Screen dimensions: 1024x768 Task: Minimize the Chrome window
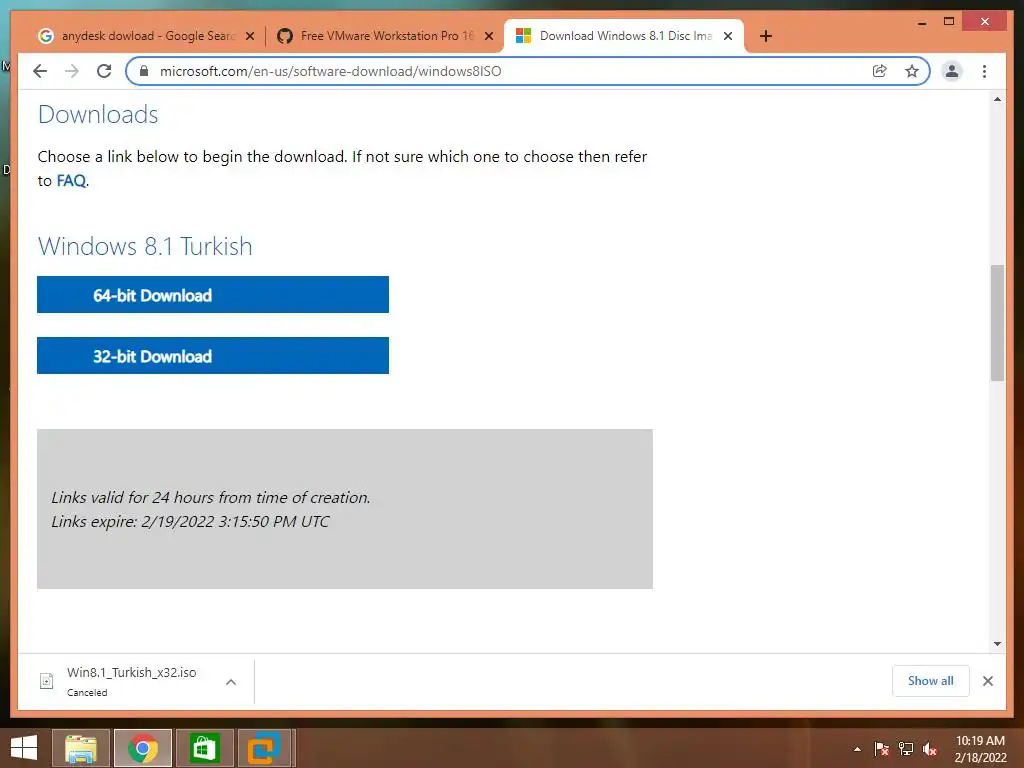point(922,22)
